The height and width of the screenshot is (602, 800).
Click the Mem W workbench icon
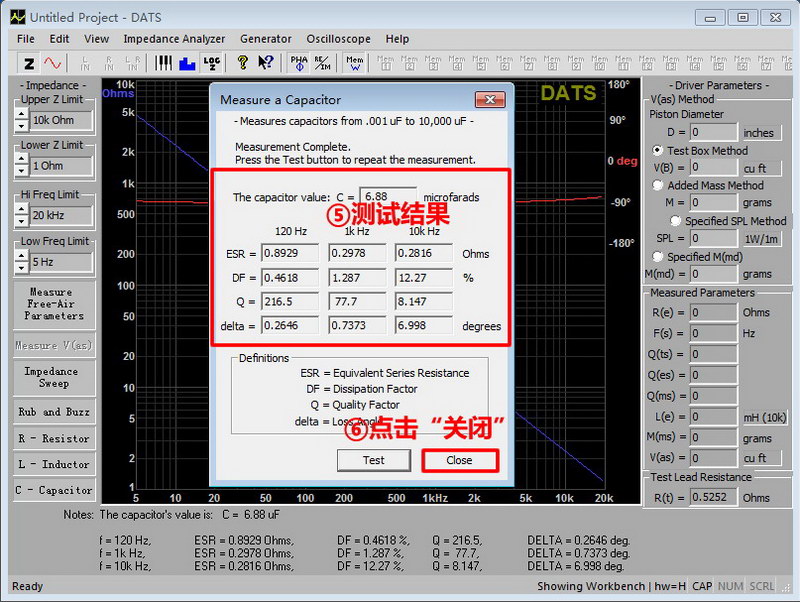pyautogui.click(x=355, y=63)
